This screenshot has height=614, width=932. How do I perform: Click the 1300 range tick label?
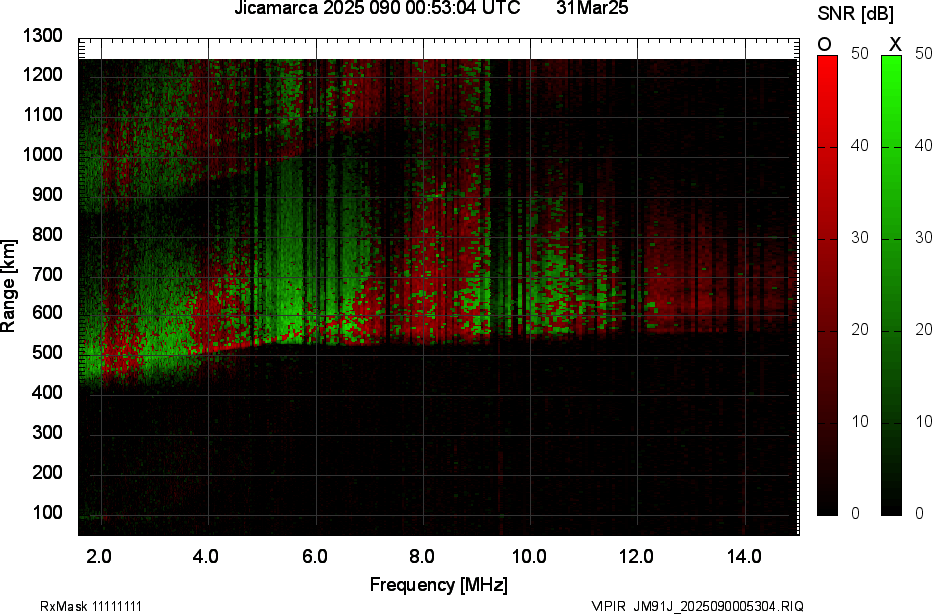[x=42, y=36]
